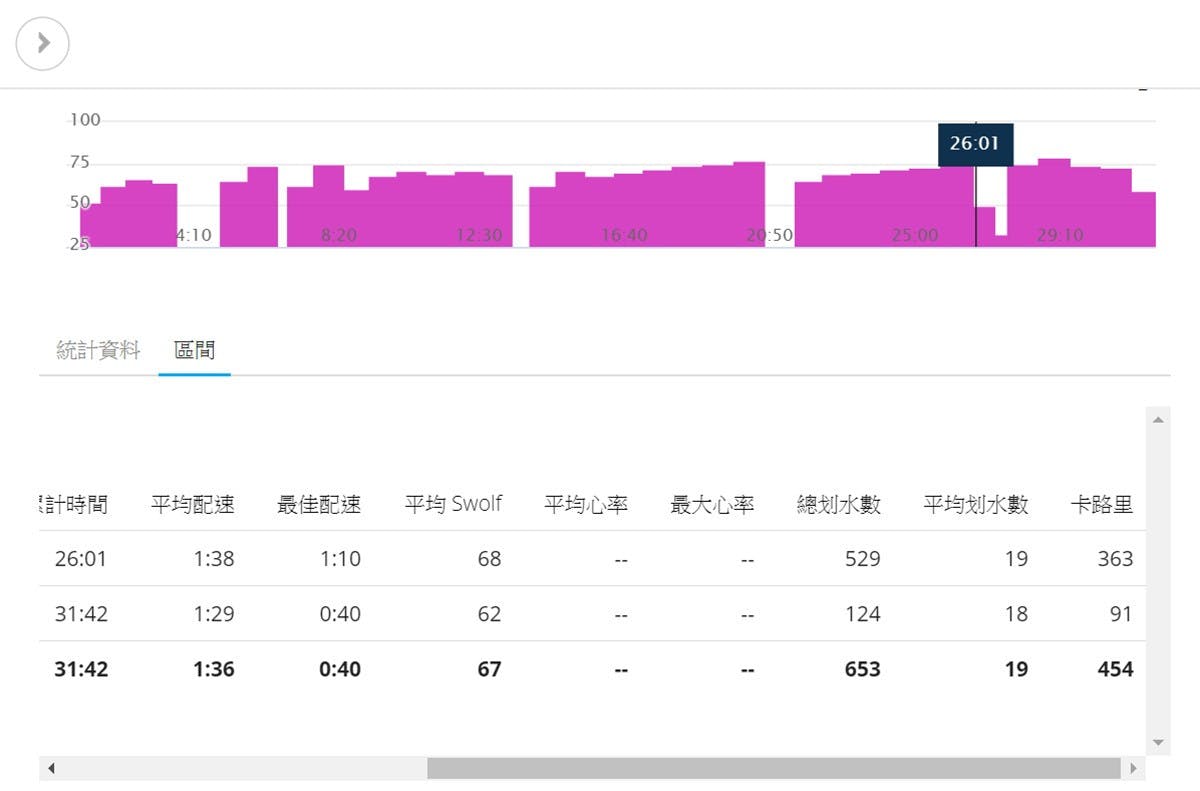Click the 平均 Swolf column header
Image resolution: width=1200 pixels, height=791 pixels.
coord(453,505)
